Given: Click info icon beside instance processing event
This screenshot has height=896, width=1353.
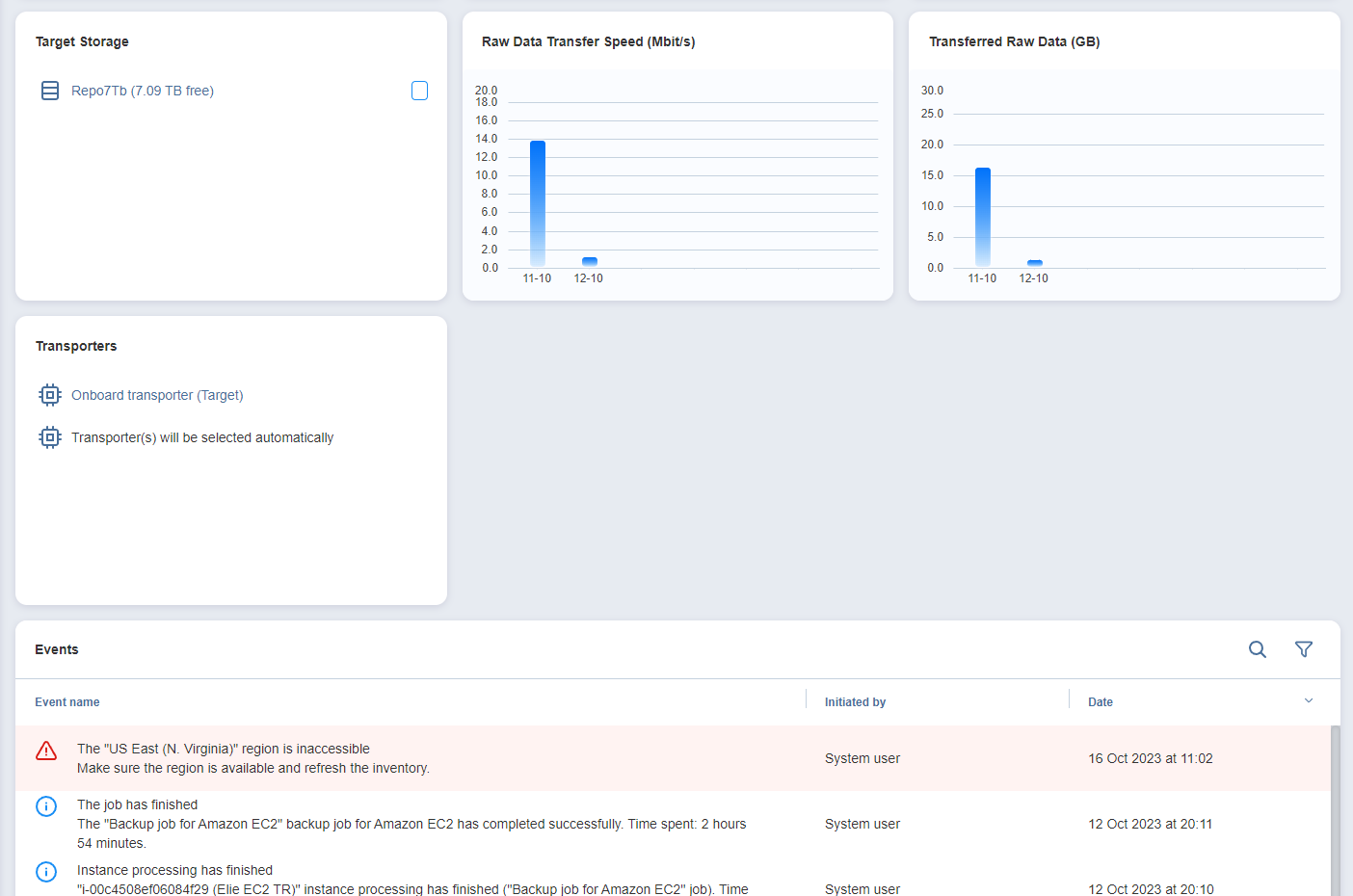Looking at the screenshot, I should [46, 872].
